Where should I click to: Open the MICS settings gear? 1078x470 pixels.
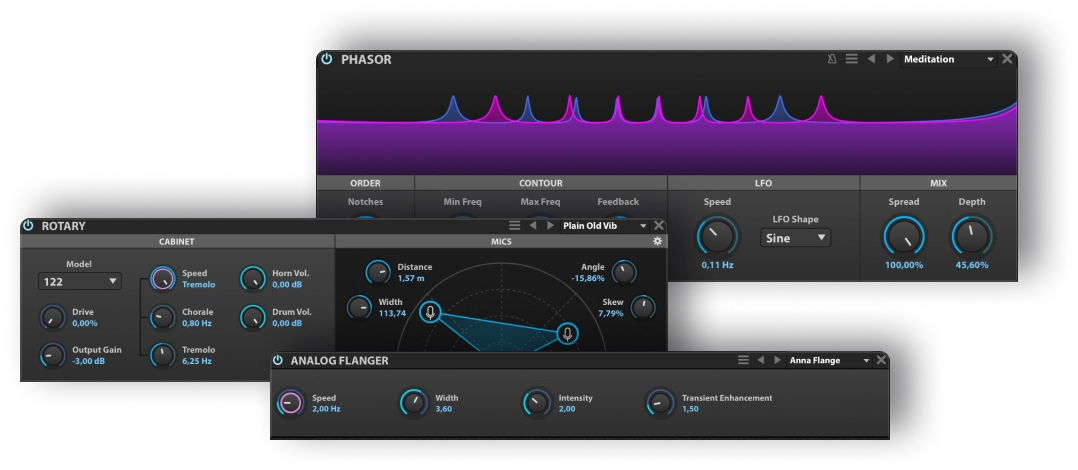pyautogui.click(x=657, y=241)
